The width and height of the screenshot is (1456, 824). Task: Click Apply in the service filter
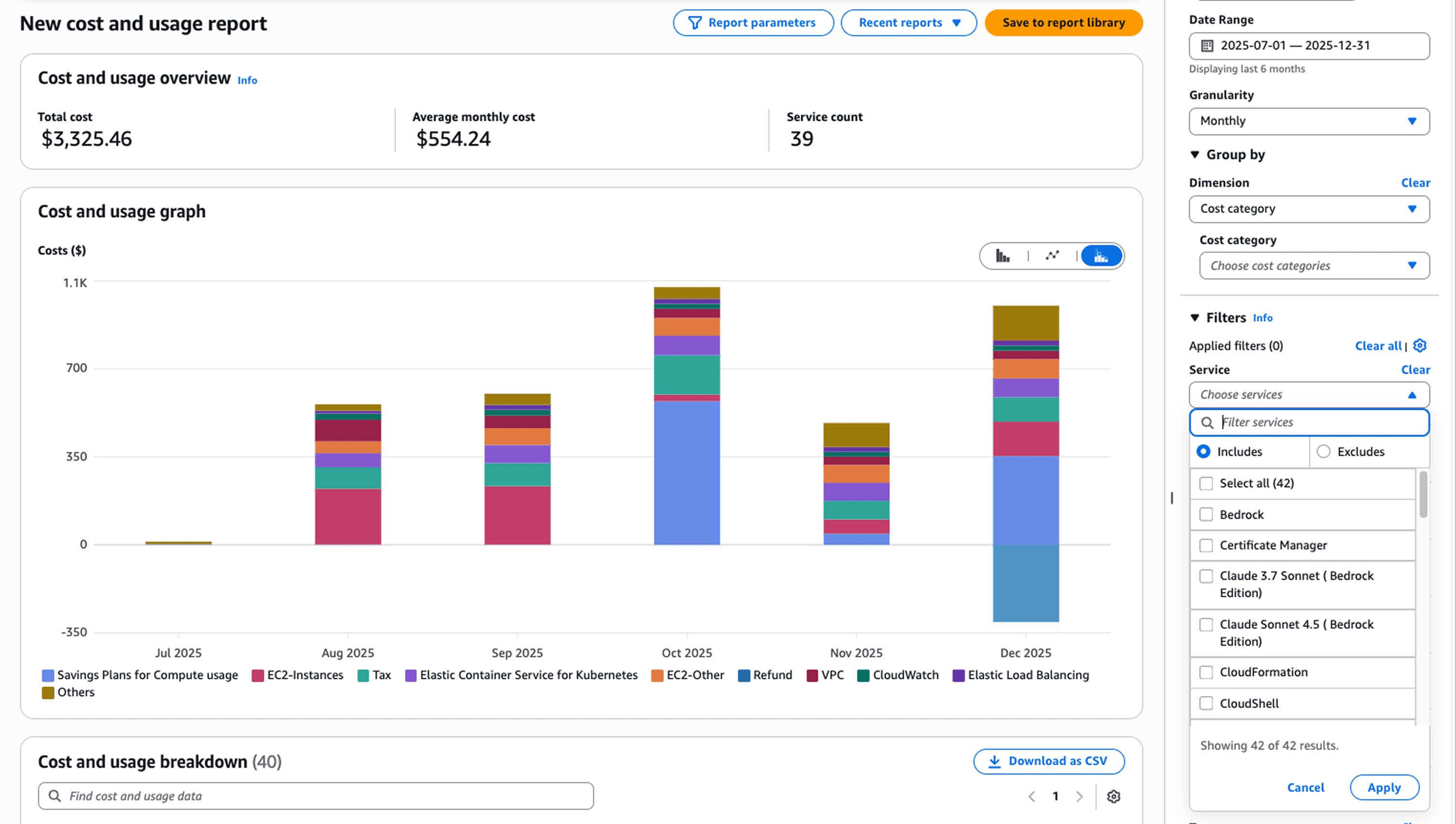1384,788
